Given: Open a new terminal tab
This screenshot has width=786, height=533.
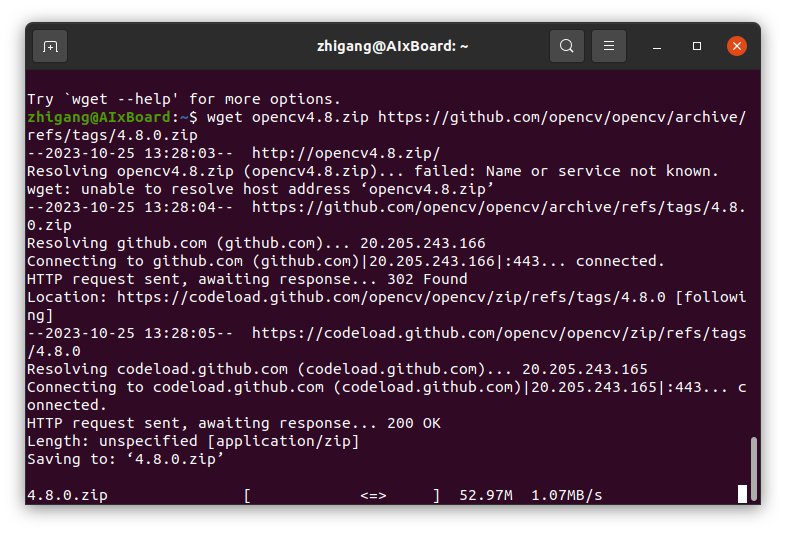Looking at the screenshot, I should coord(50,46).
